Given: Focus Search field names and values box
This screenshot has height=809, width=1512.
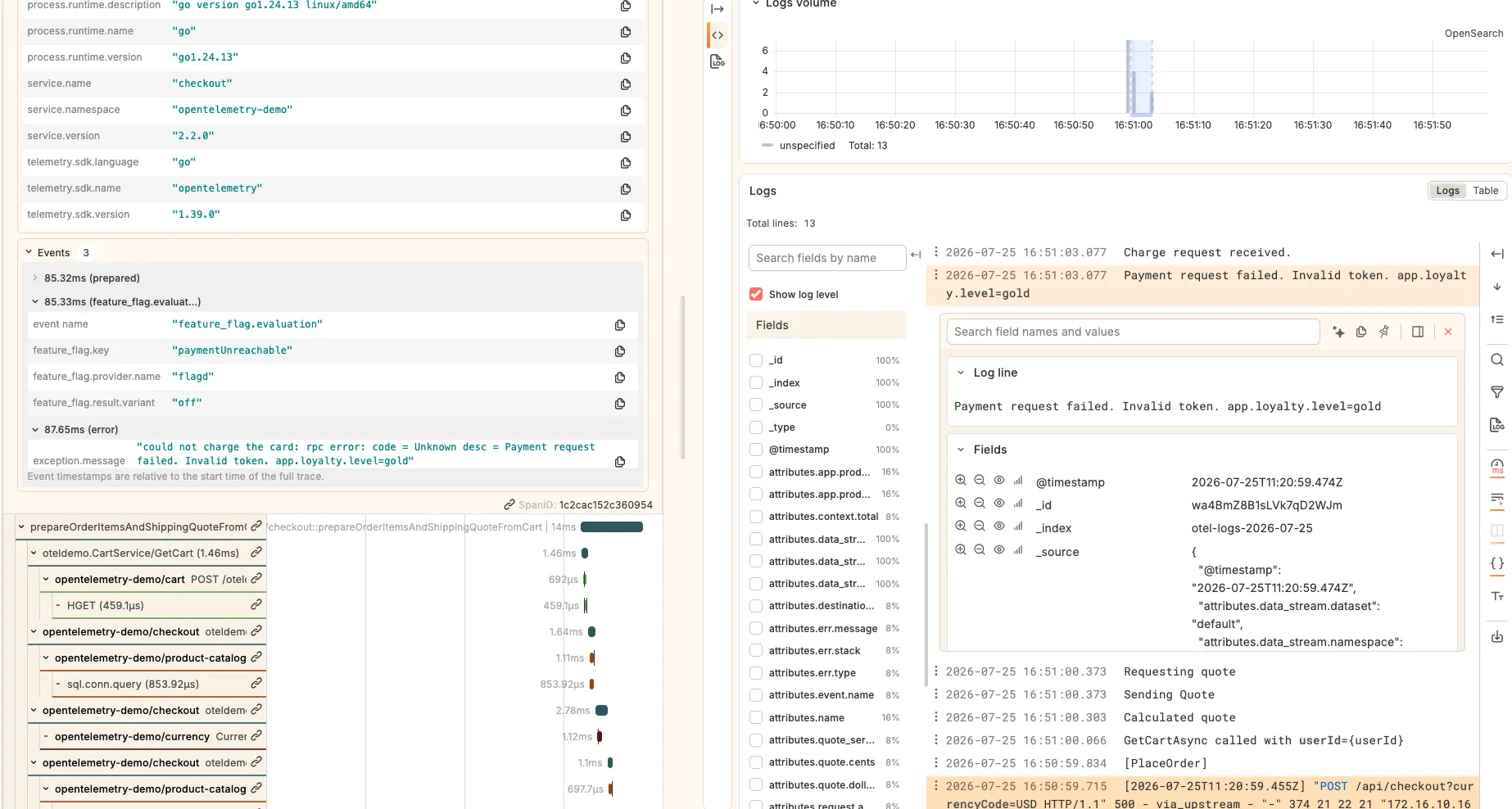Looking at the screenshot, I should [x=1134, y=332].
